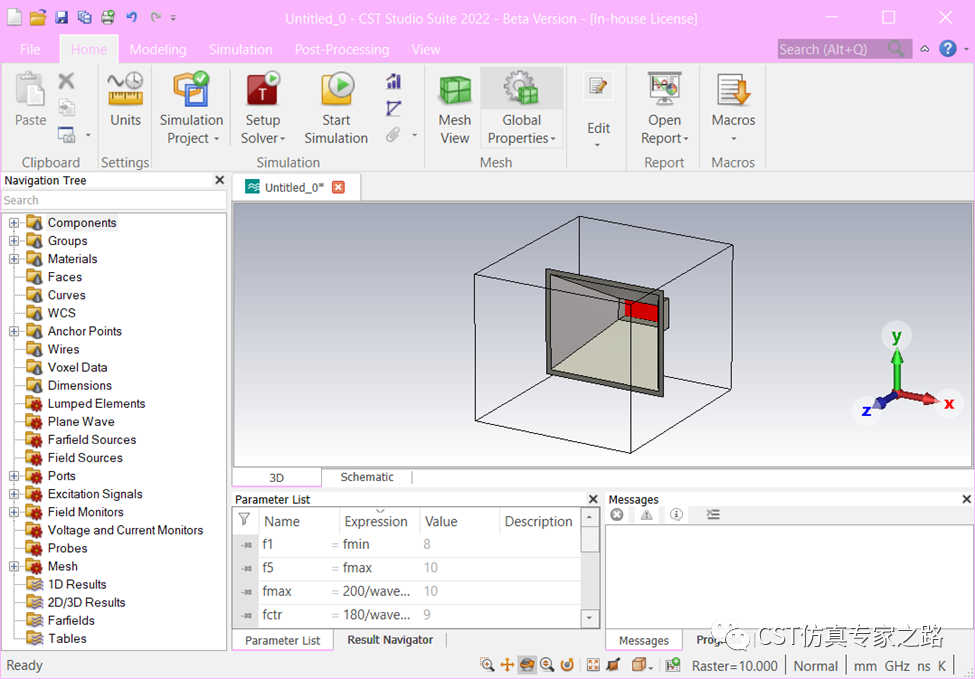975x679 pixels.
Task: Click the Undo arrow in title bar
Action: 132,18
